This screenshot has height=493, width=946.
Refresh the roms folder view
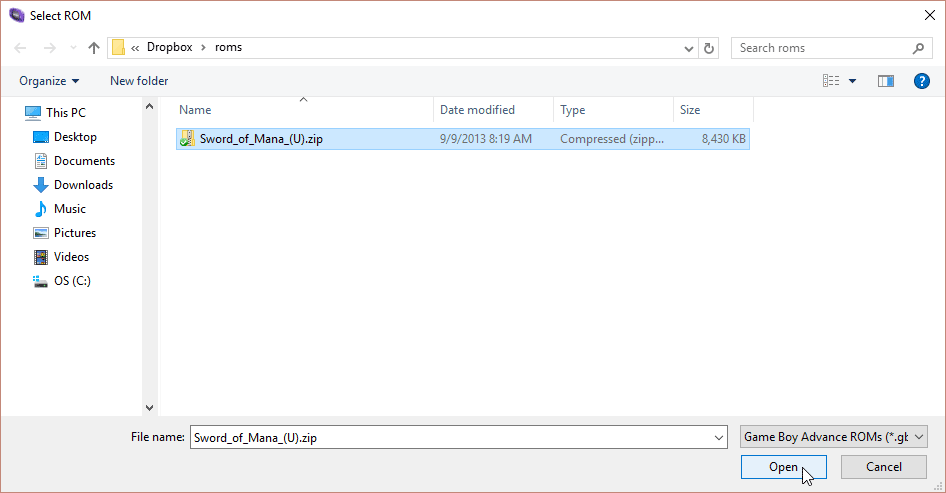point(709,48)
